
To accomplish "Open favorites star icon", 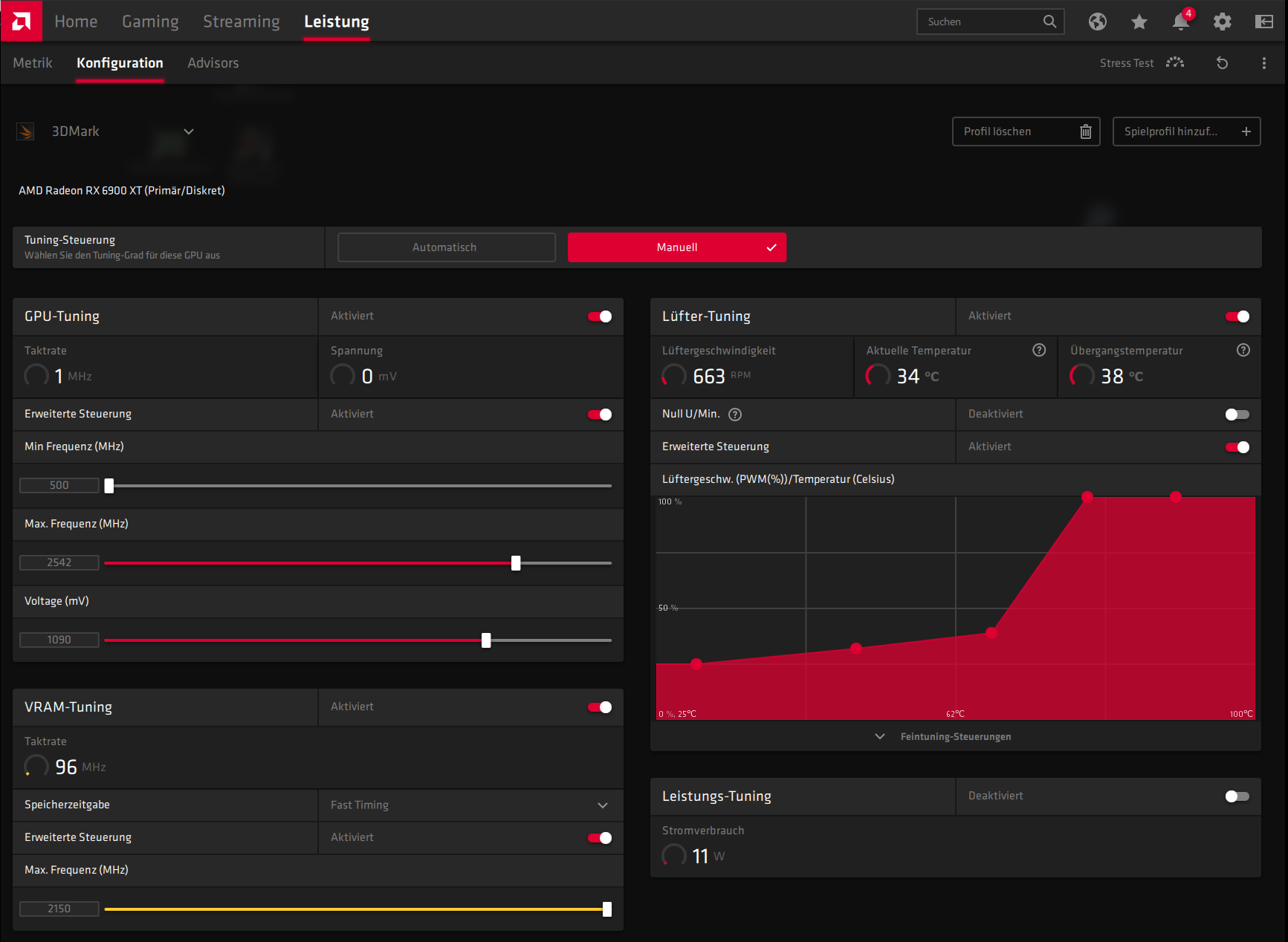I will point(1139,22).
